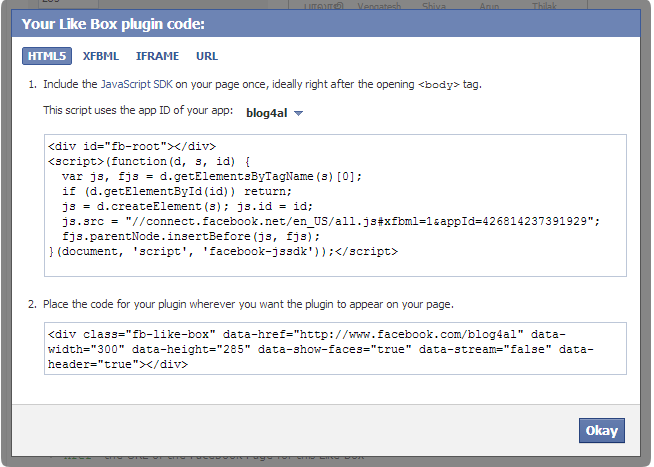
Task: Click inside the fb-like-box plugin code box
Action: click(335, 348)
